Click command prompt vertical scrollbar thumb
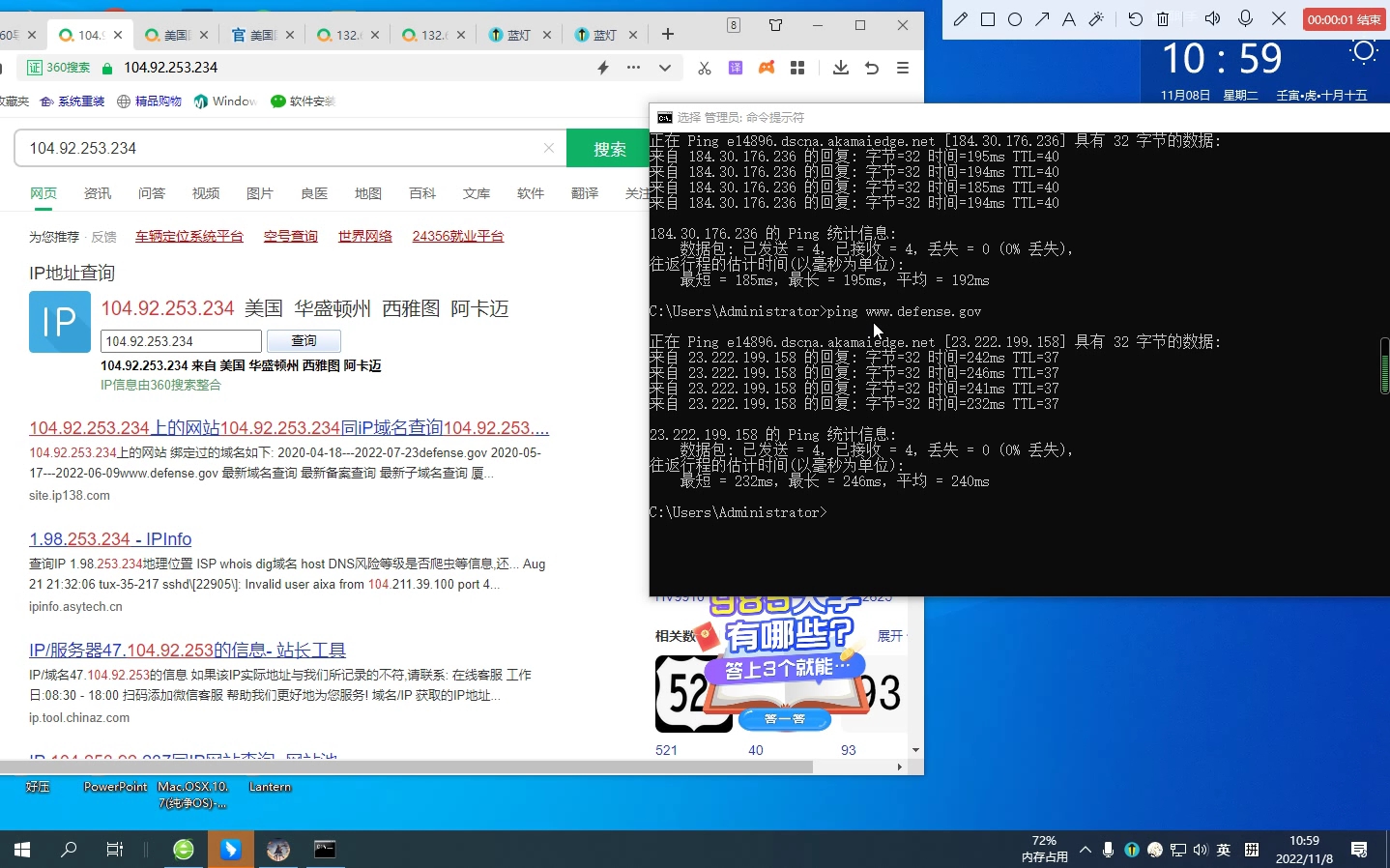The width and height of the screenshot is (1390, 868). point(1384,365)
